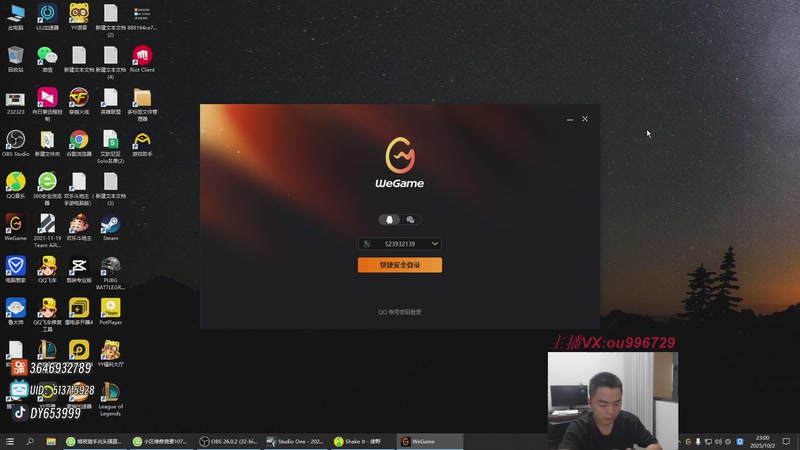Image resolution: width=800 pixels, height=450 pixels.
Task: Open the 232323 desktop image file
Action: click(x=16, y=101)
